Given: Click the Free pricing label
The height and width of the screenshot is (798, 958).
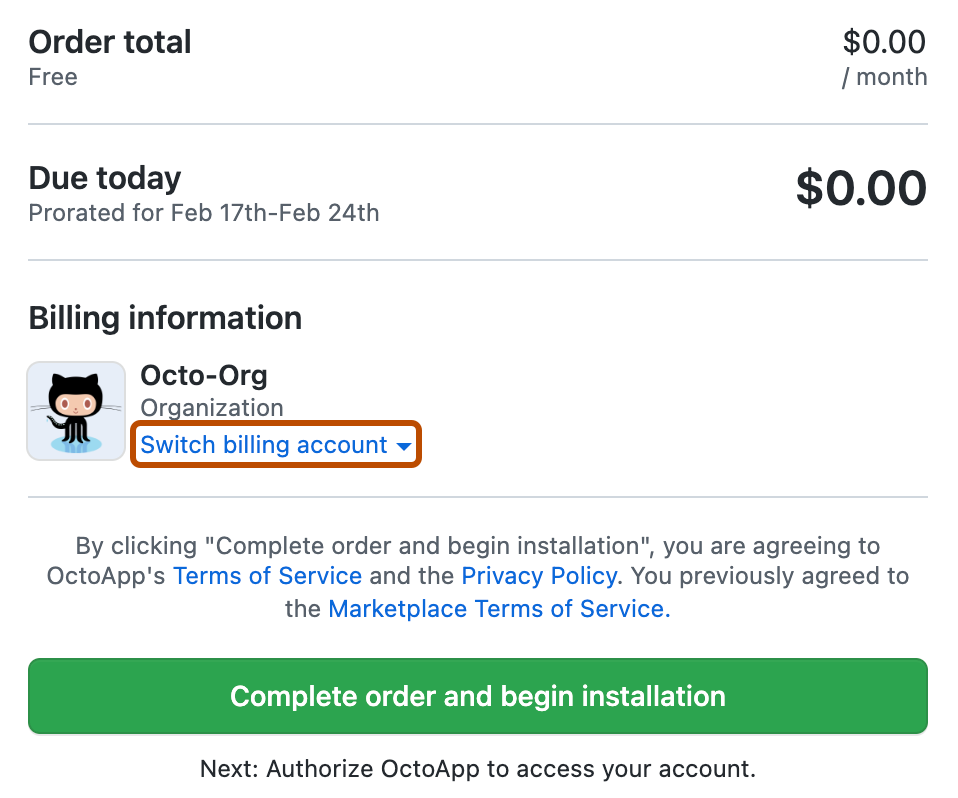Looking at the screenshot, I should (x=52, y=77).
